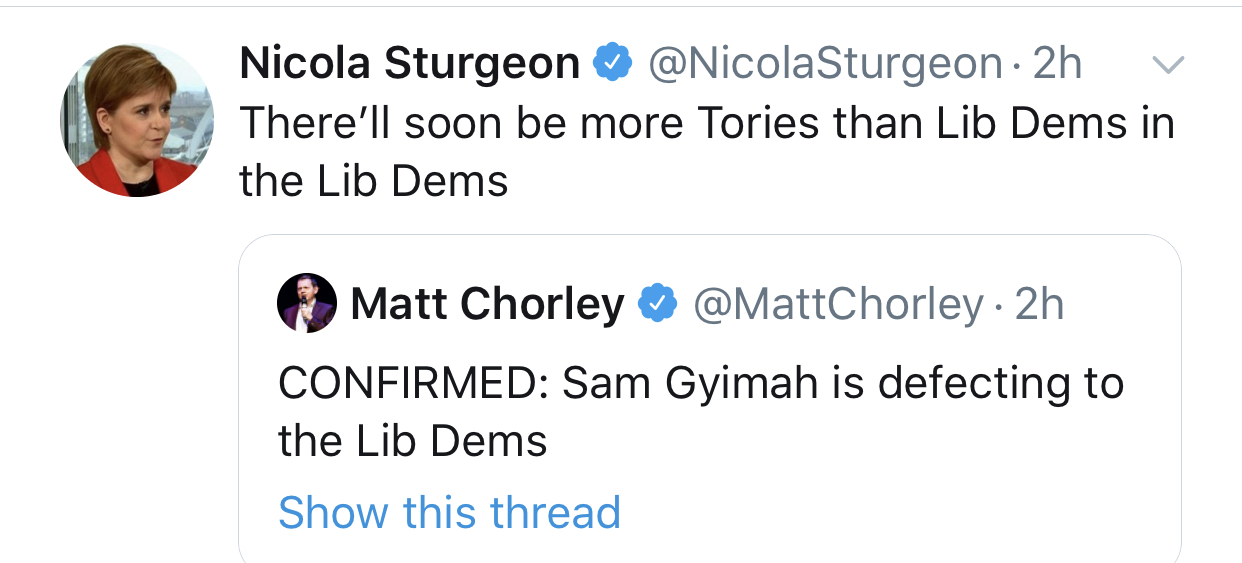Click "the Lib Dems" in Matt Chorley's tweet

[x=413, y=441]
